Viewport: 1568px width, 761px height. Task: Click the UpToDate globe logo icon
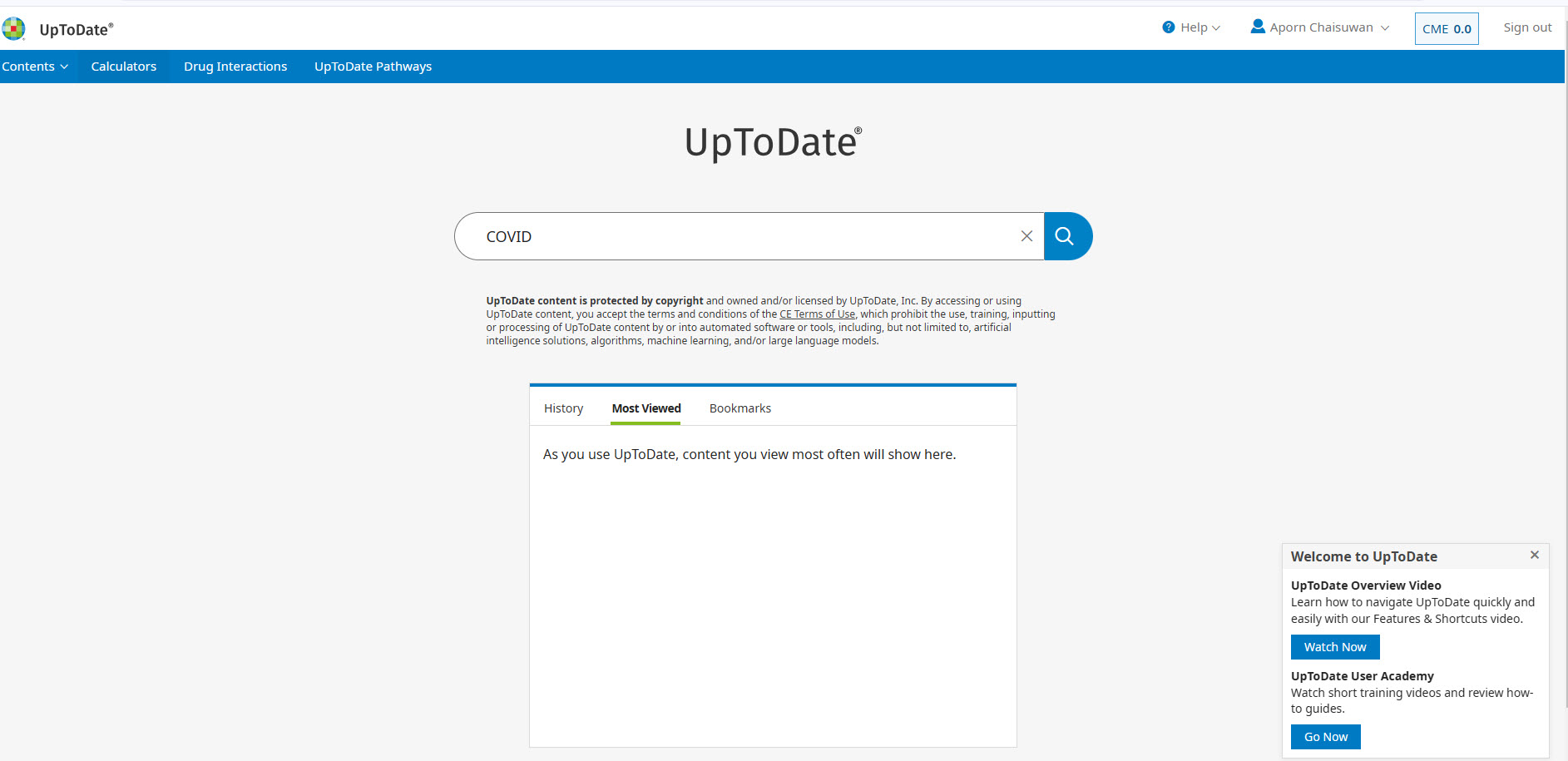point(13,29)
